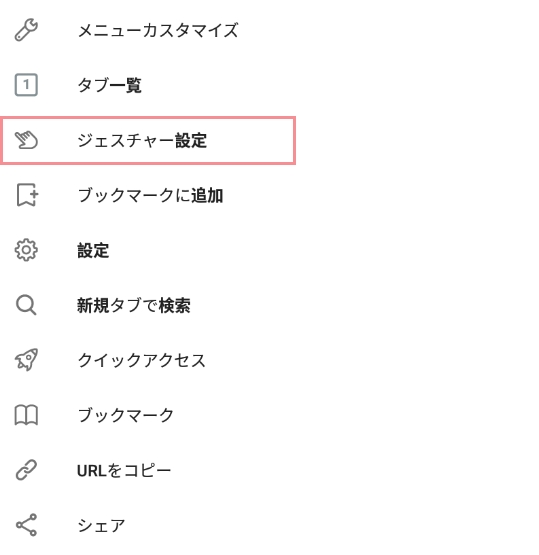Click the share nodes icon

26,525
